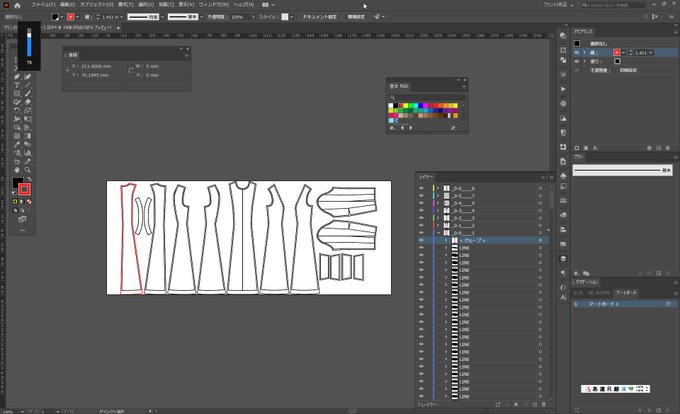The image size is (680, 414).
Task: Select the Pen tool
Action: click(17, 77)
